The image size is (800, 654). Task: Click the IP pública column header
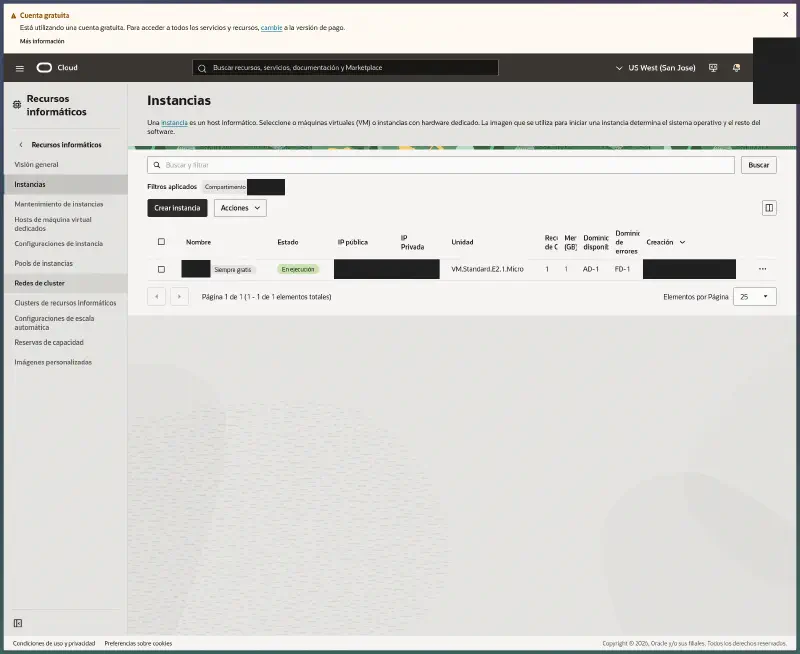353,242
